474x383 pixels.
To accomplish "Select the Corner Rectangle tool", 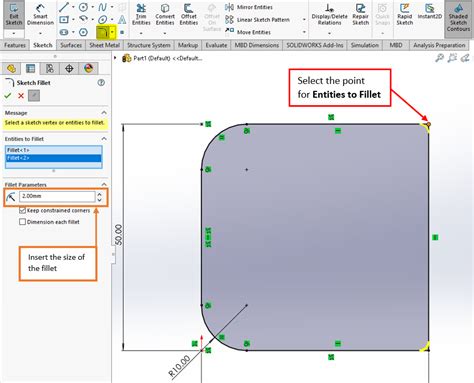I will pyautogui.click(x=64, y=20).
